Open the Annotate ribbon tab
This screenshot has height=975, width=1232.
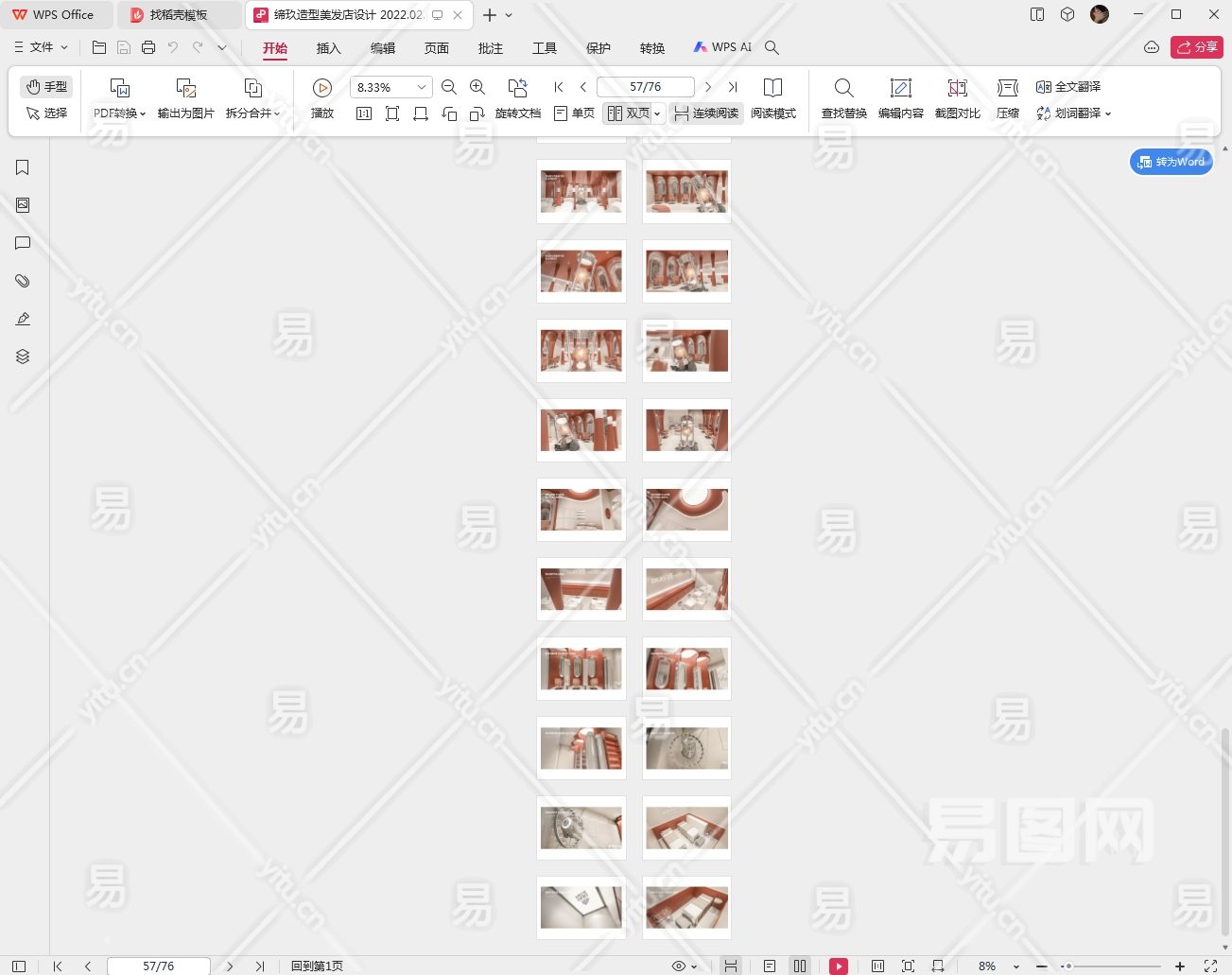(490, 48)
